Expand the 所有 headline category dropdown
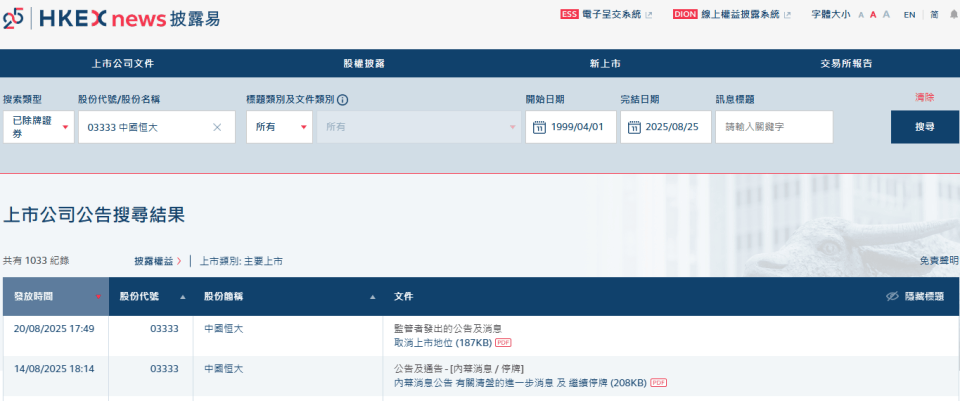This screenshot has width=960, height=401. (x=279, y=127)
